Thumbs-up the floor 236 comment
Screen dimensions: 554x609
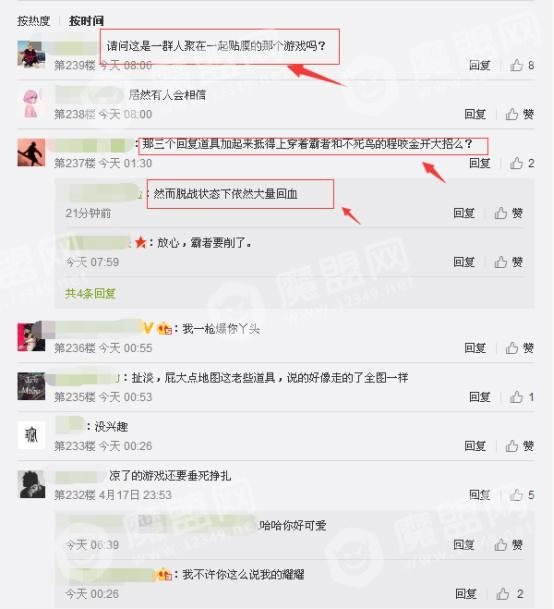pos(519,348)
